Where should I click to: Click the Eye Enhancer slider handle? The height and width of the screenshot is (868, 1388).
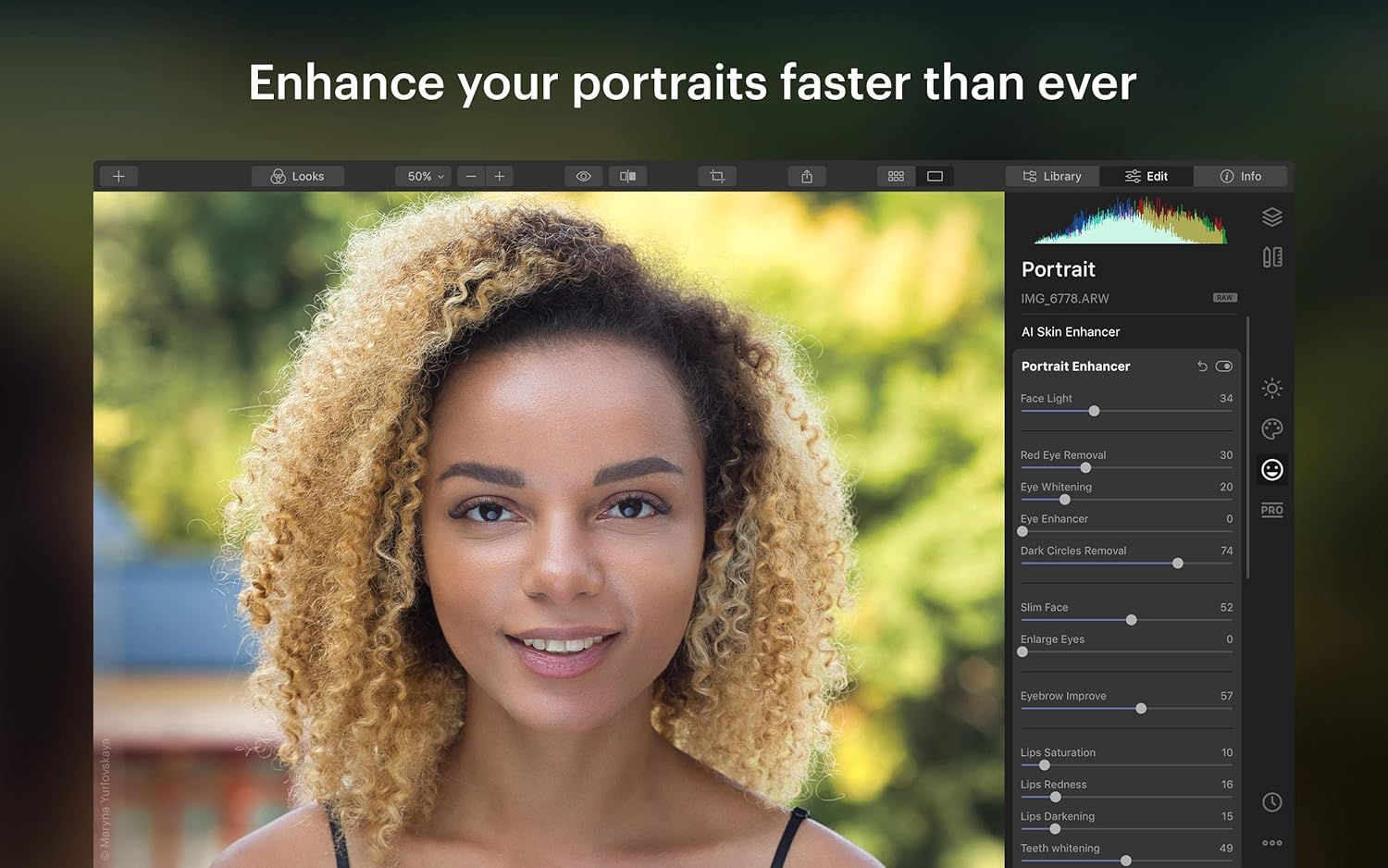[1022, 531]
